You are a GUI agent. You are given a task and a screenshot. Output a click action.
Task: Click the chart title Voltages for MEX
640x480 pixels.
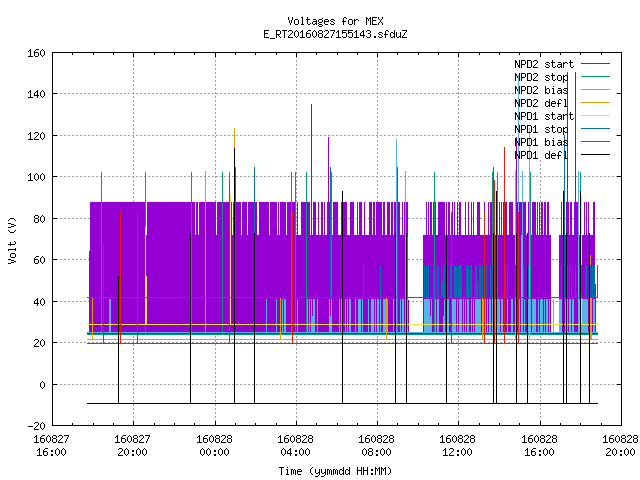[x=335, y=21]
